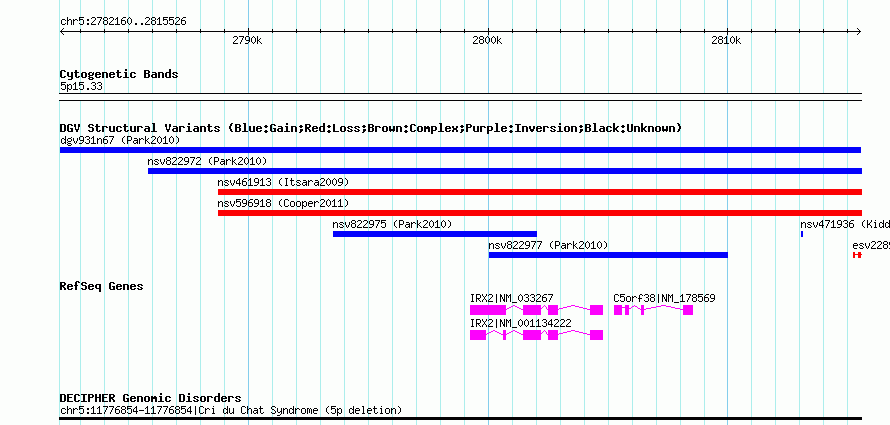
Task: Click the IRX2|NM_001134222 gene label
Action: pos(520,323)
